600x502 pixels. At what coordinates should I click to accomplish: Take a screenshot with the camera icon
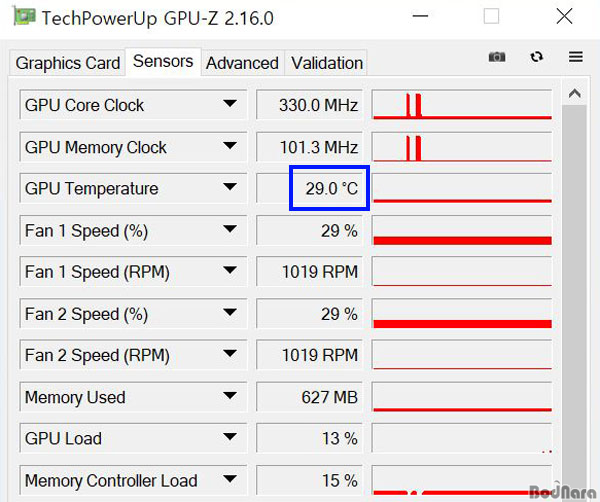[x=497, y=58]
